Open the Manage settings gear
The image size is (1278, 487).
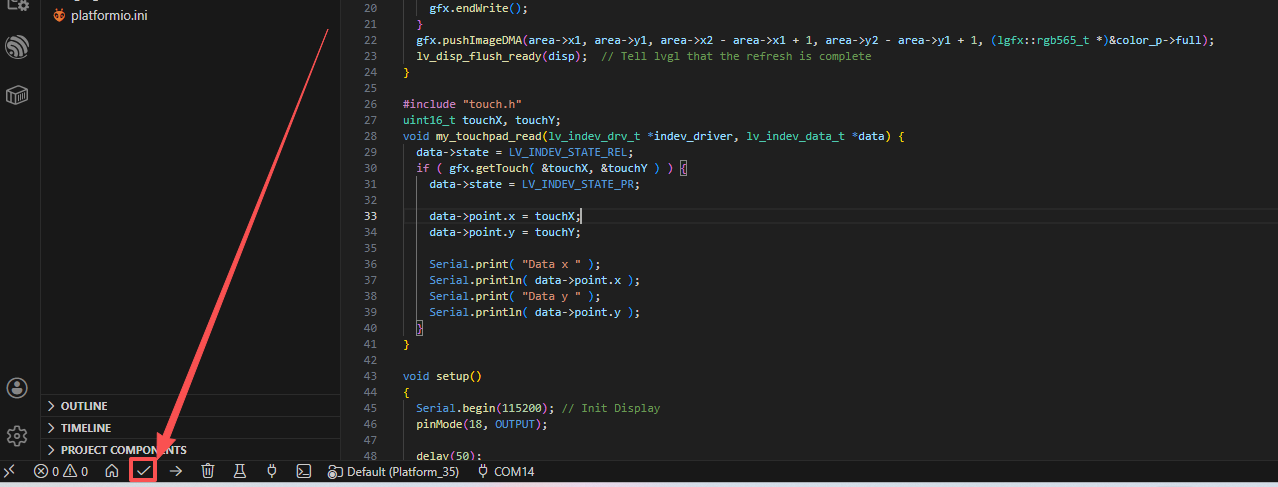tap(17, 436)
